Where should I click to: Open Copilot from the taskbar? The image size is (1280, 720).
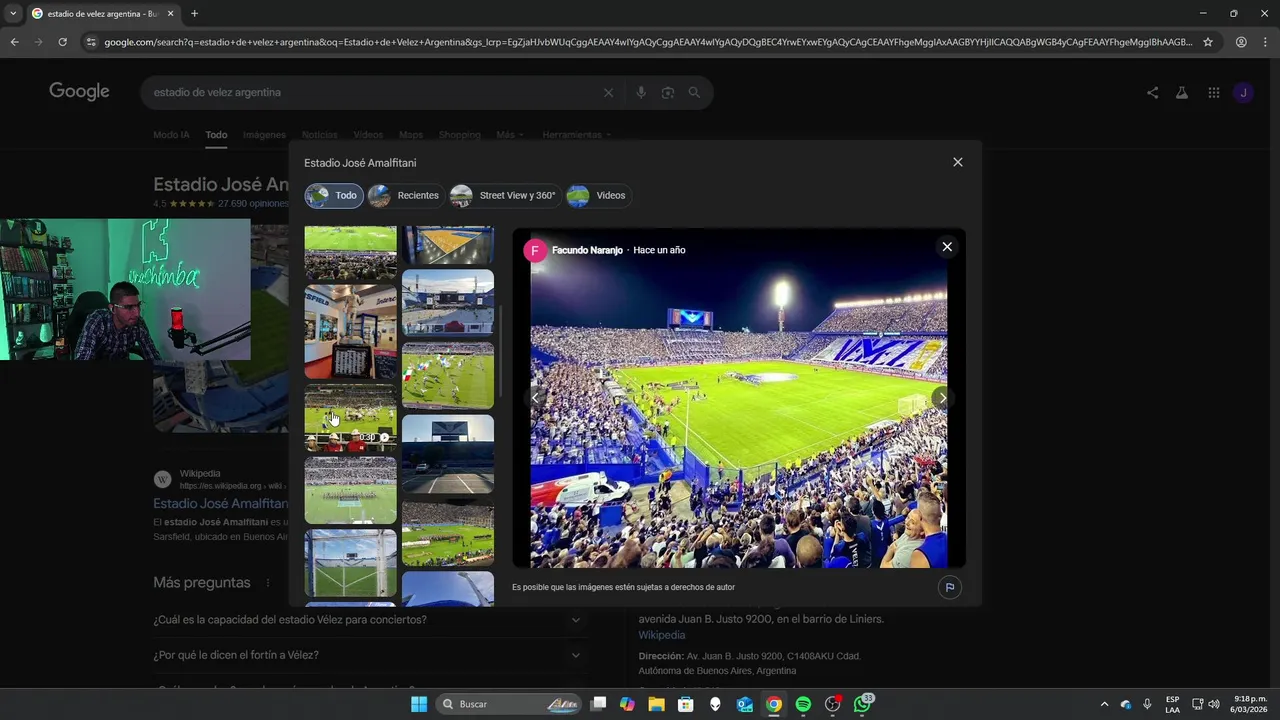627,704
